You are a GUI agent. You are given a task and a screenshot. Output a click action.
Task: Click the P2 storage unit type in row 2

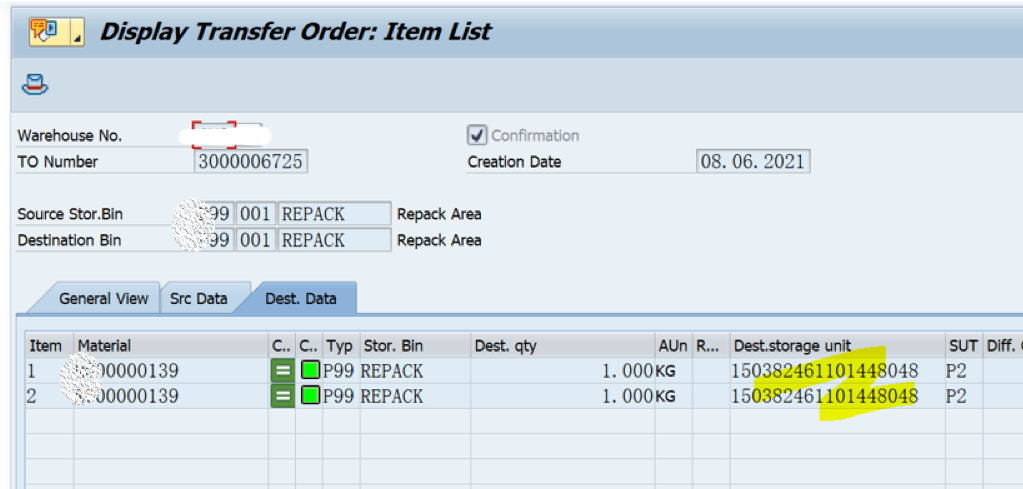click(x=956, y=396)
